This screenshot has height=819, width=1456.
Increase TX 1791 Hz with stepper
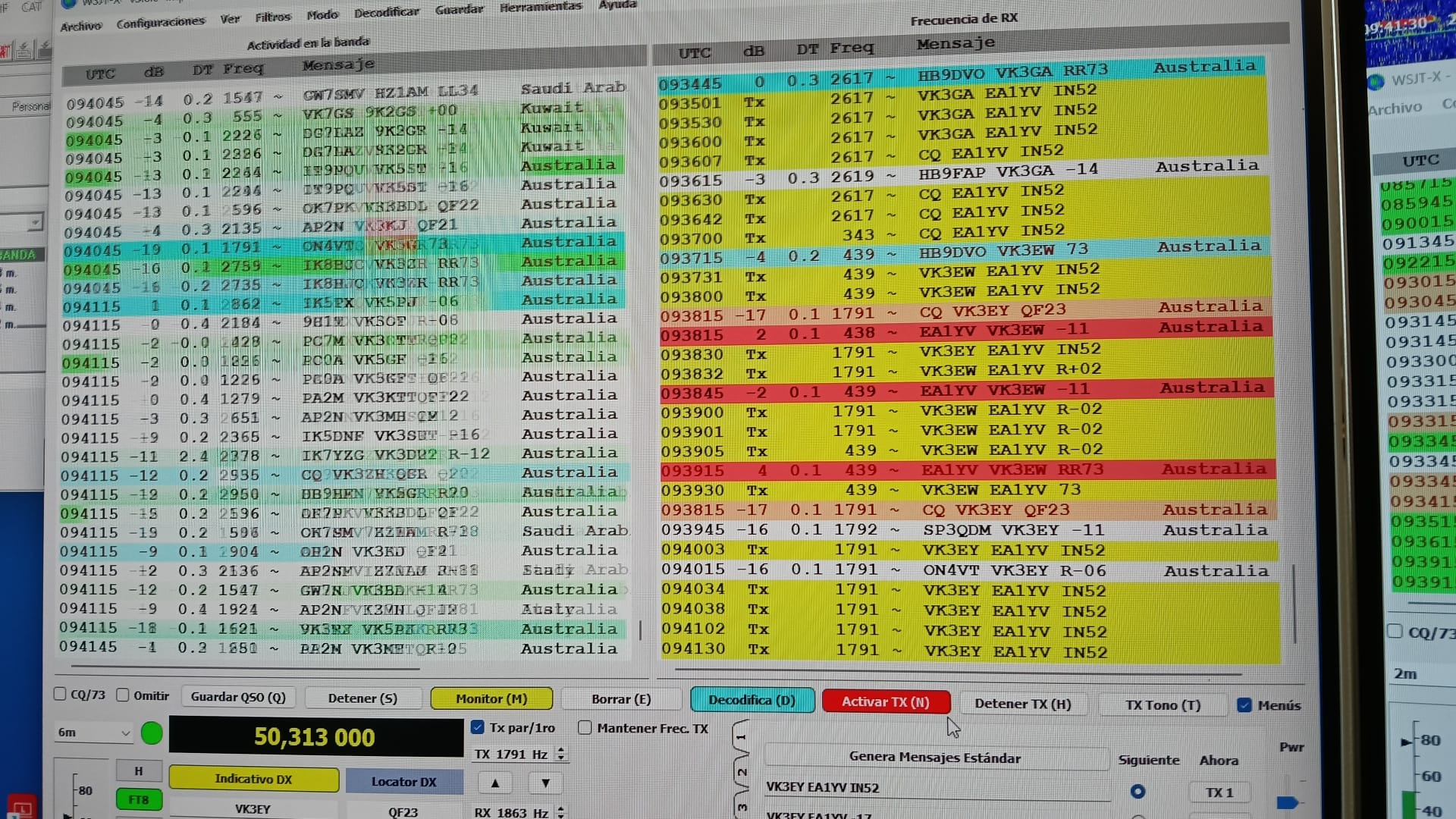click(561, 750)
